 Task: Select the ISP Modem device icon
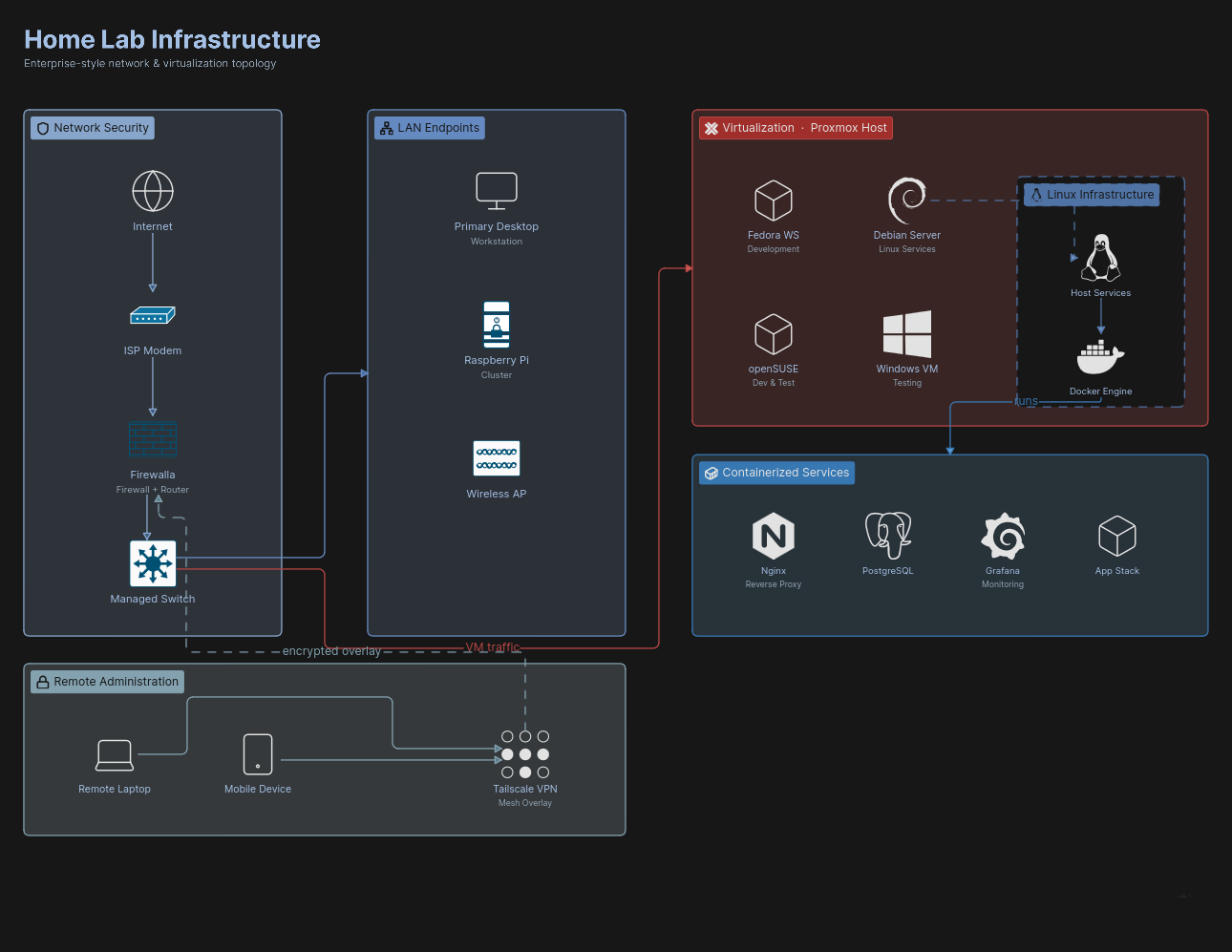coord(153,315)
